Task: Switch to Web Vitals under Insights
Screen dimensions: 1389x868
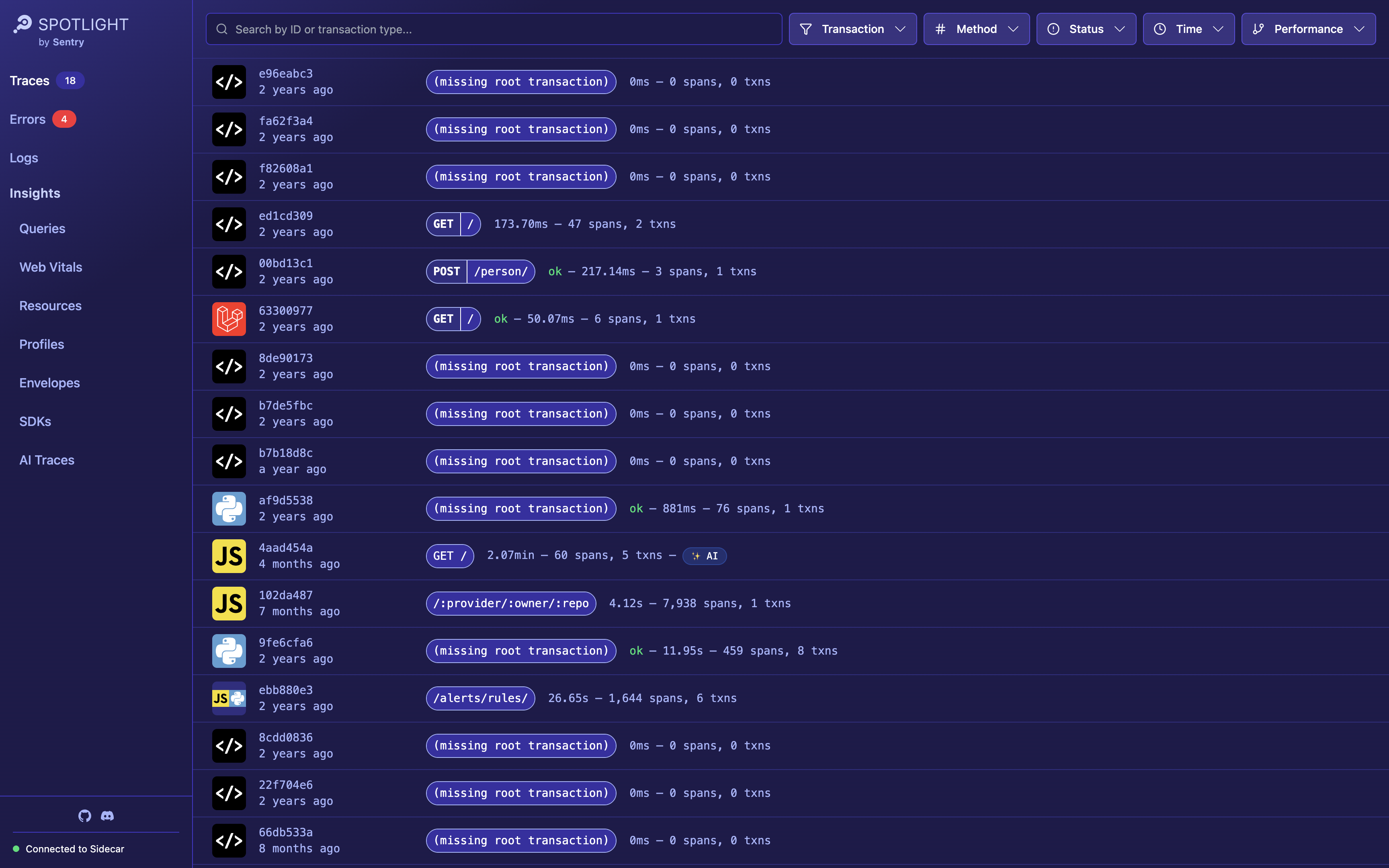Action: (x=51, y=267)
